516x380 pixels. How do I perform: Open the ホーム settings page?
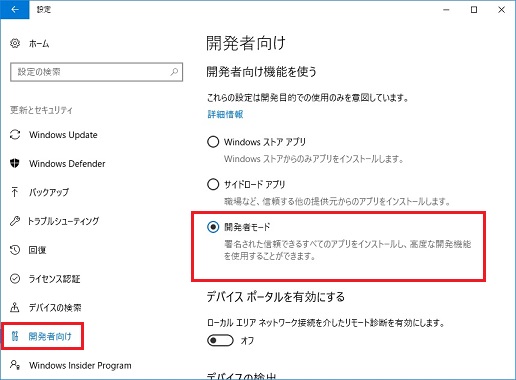39,44
